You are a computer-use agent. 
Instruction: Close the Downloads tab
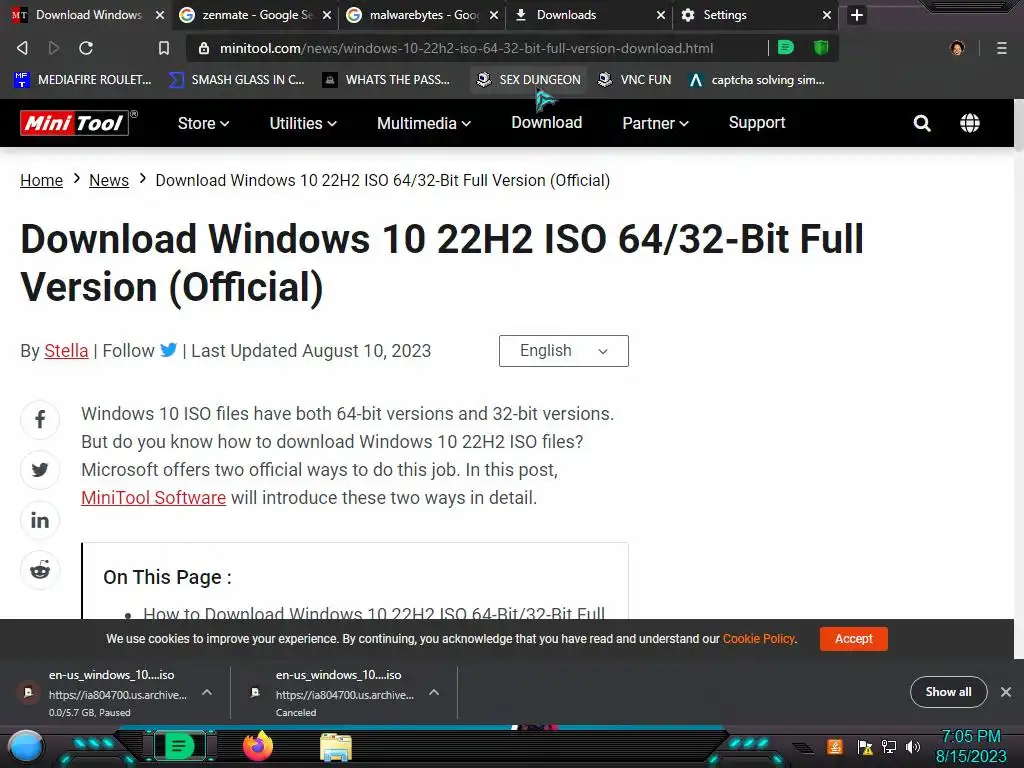(661, 15)
